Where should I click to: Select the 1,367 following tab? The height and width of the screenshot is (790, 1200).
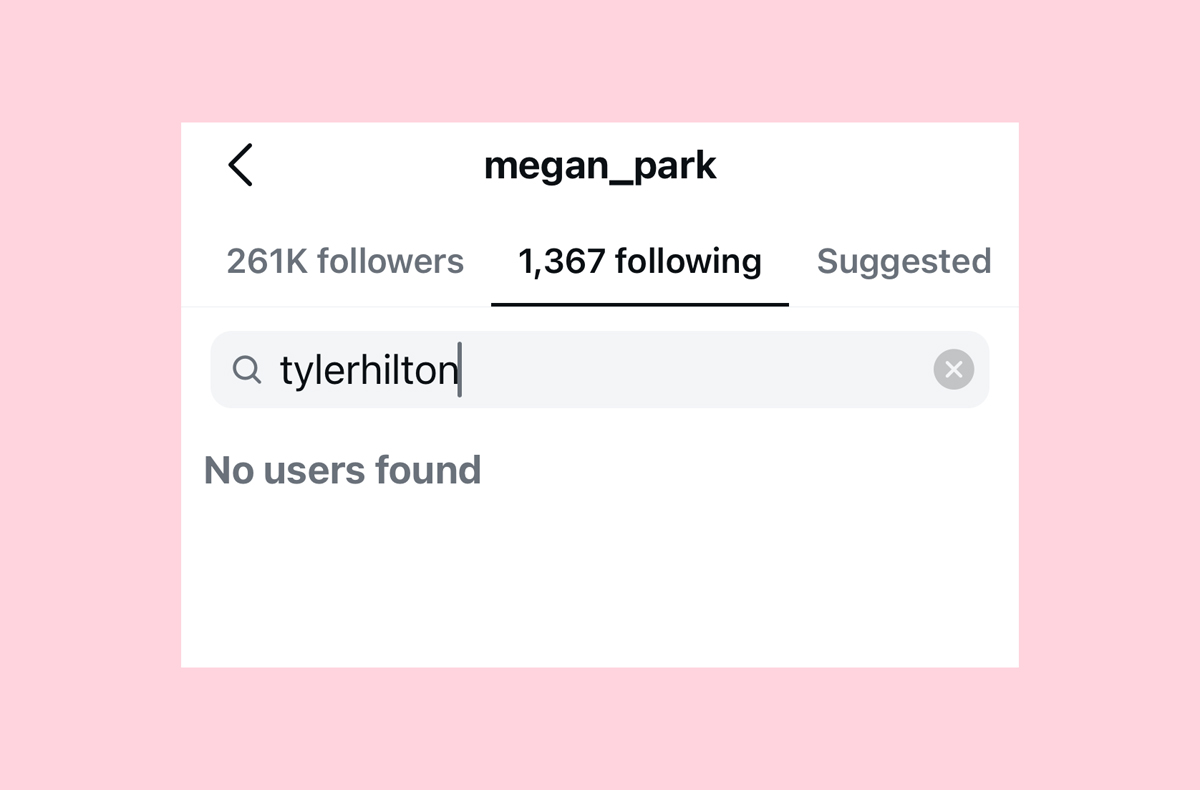click(637, 261)
